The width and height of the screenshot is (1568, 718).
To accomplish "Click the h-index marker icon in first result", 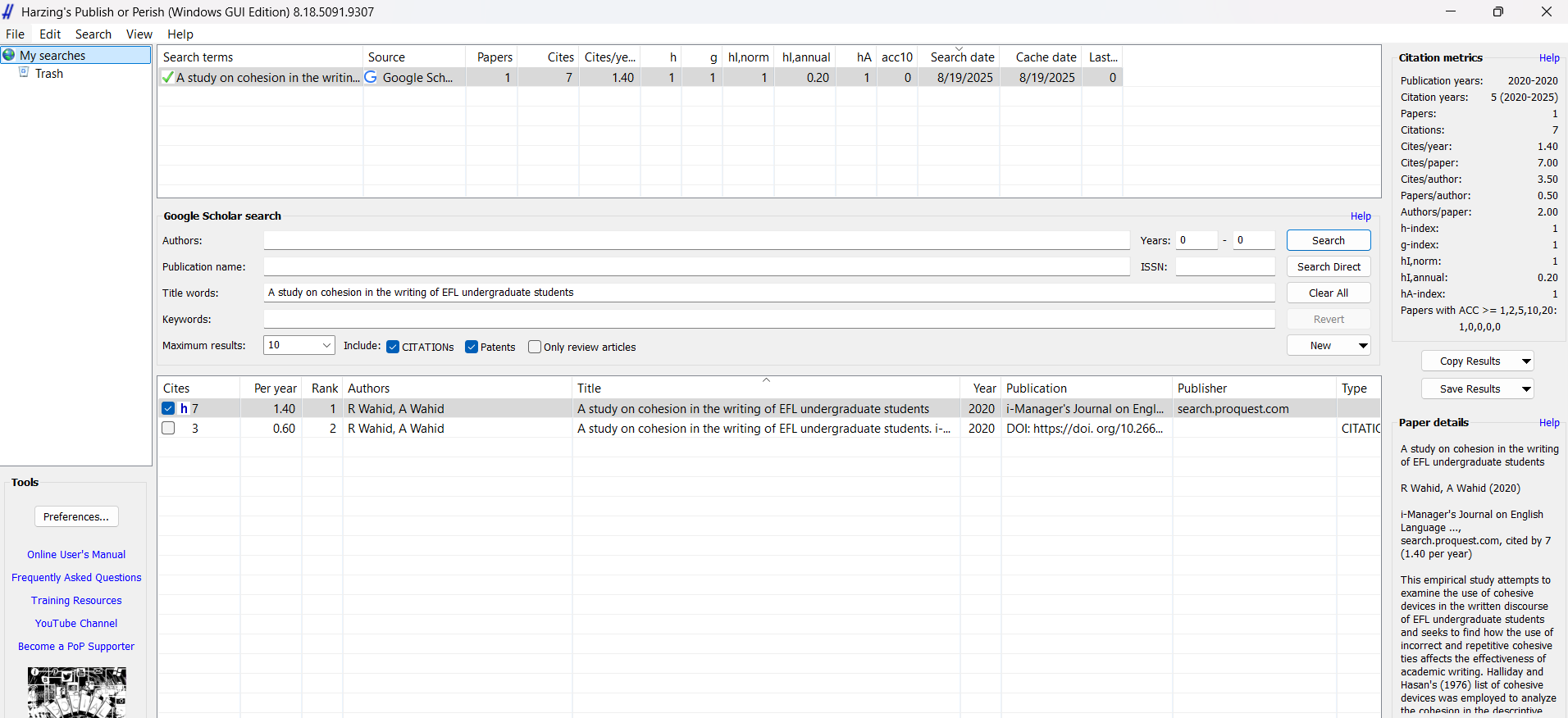I will (x=184, y=408).
